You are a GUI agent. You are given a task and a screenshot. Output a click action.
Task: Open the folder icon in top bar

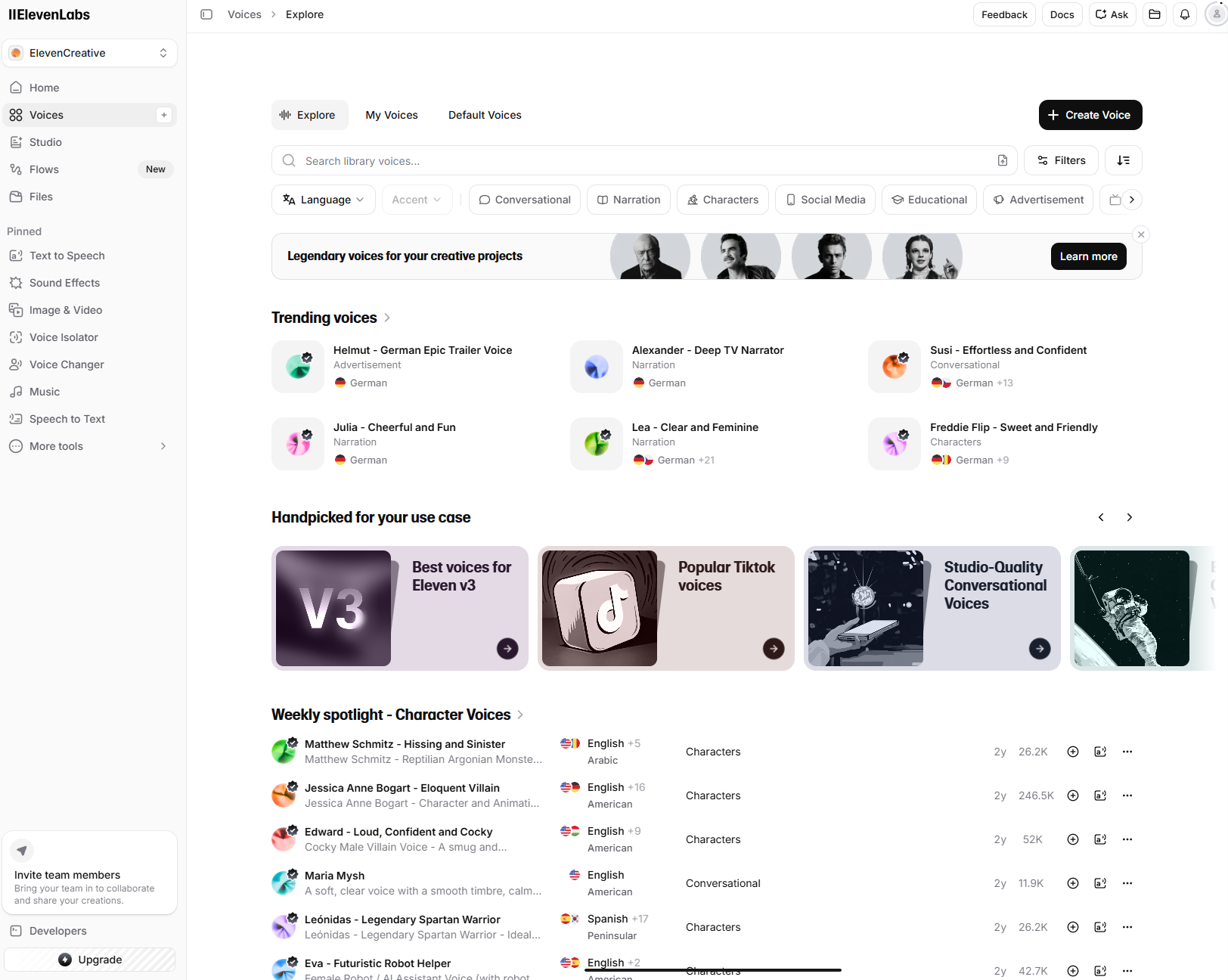click(1155, 14)
